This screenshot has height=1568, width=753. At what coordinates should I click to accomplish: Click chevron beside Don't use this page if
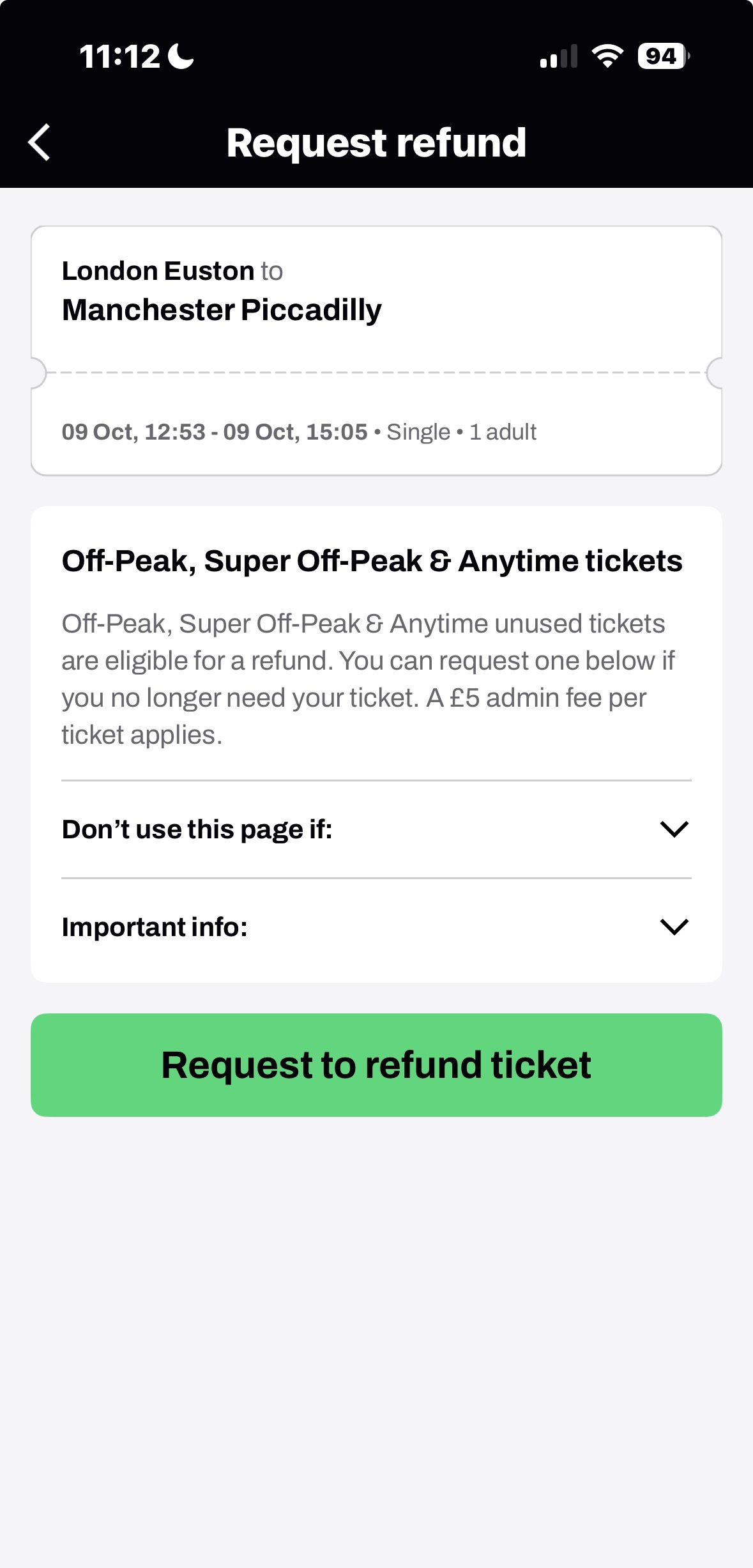(x=674, y=829)
